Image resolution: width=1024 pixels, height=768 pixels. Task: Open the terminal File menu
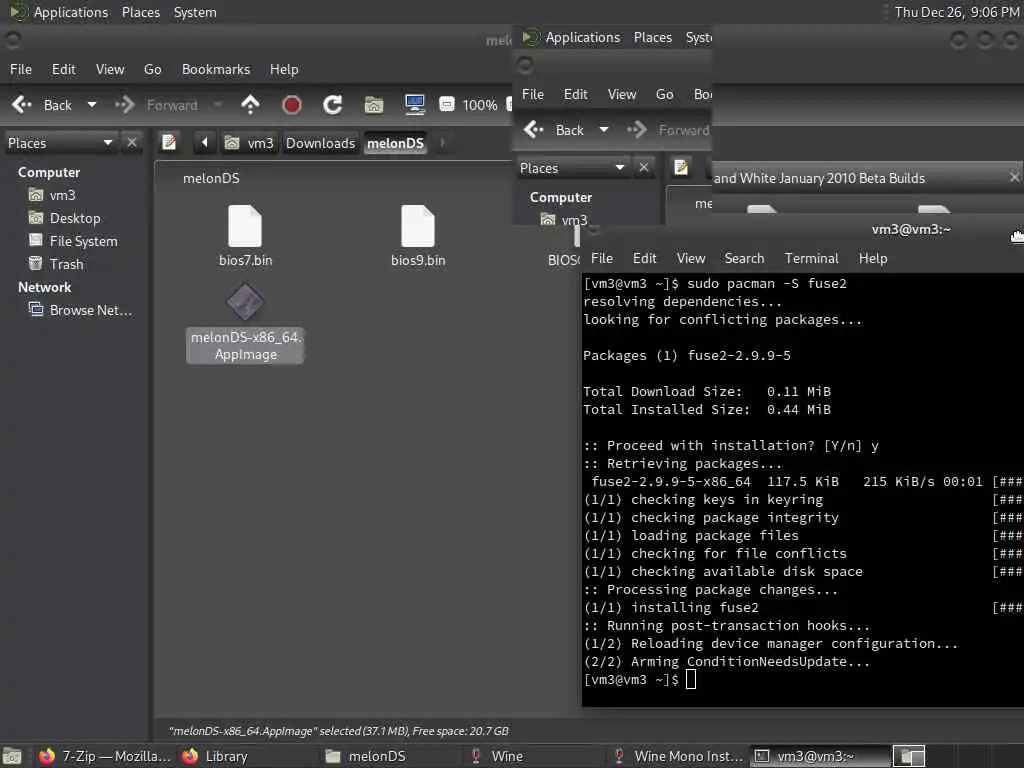coord(601,258)
